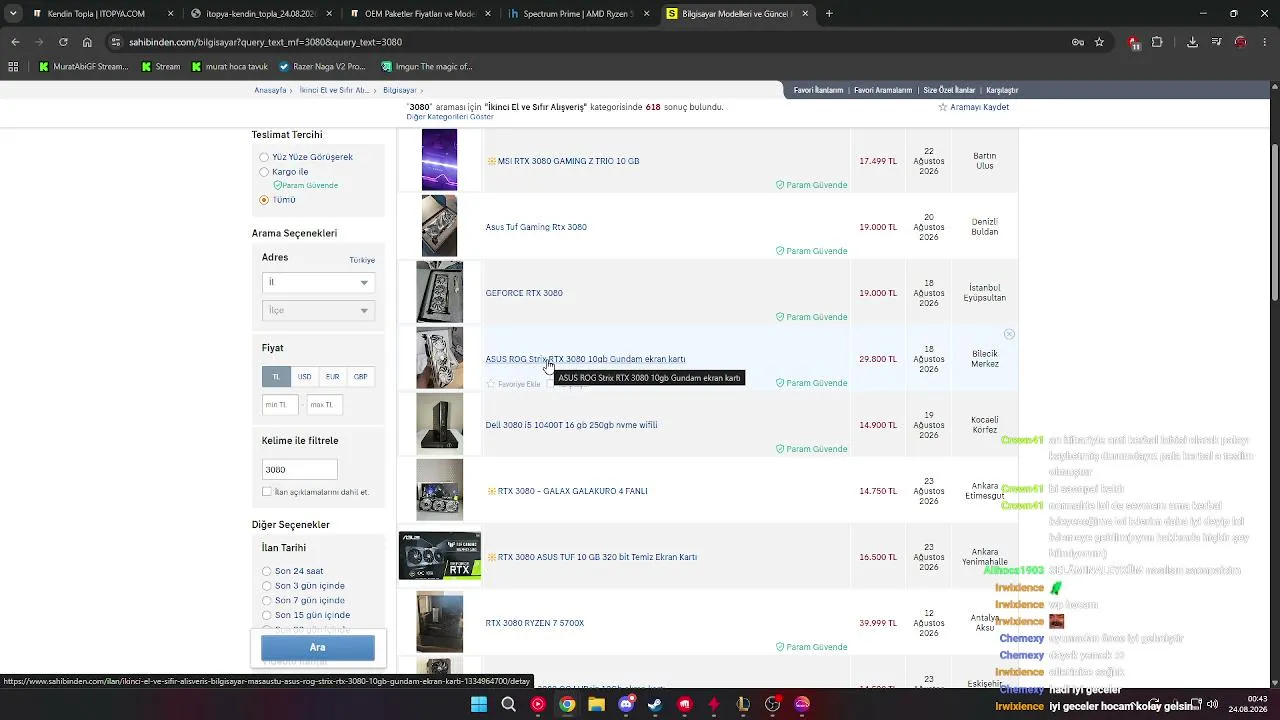Select TL currency button
Screen dimensions: 1280x720
tap(276, 377)
